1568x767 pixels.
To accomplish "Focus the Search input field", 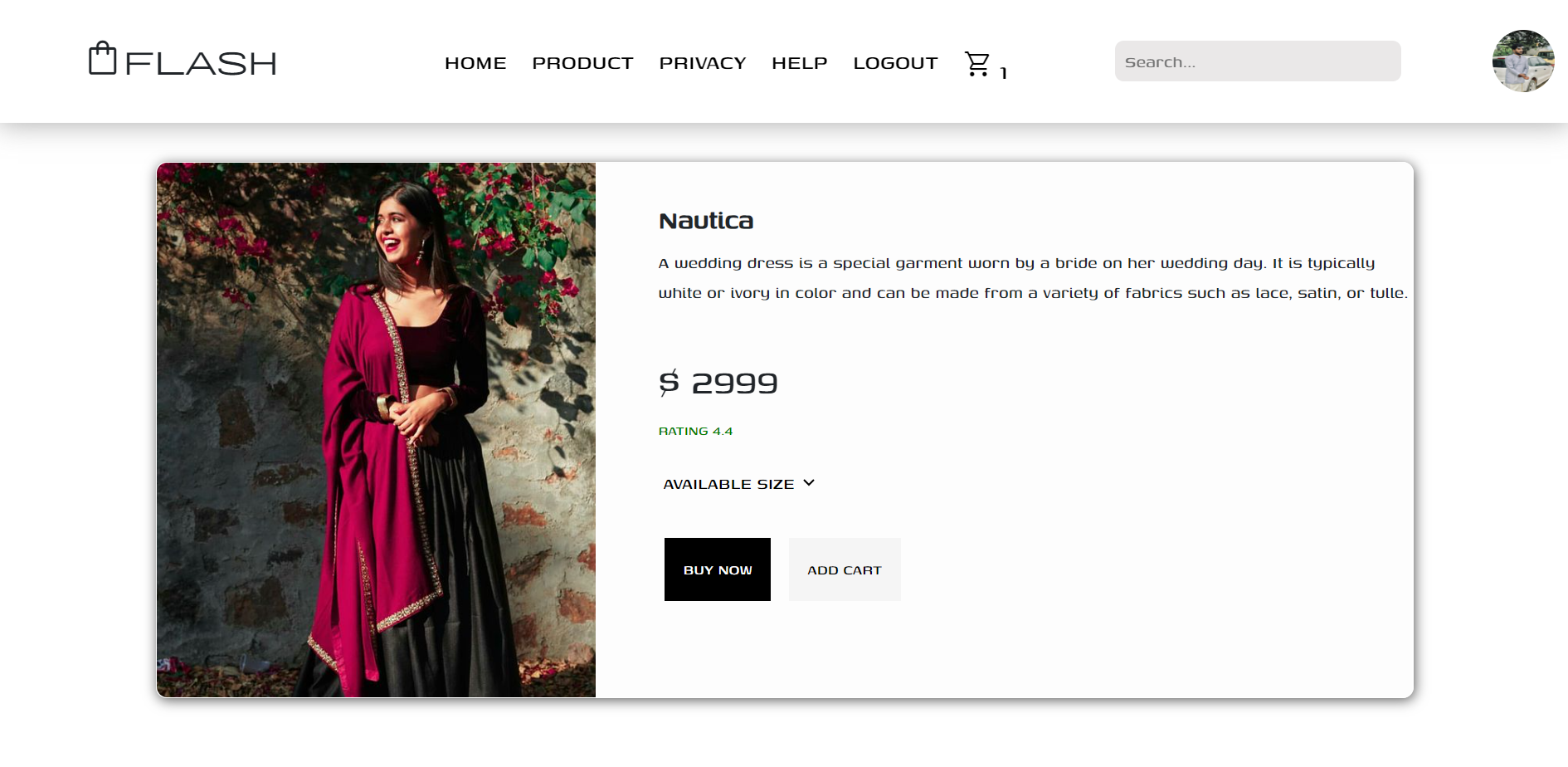I will pos(1257,61).
